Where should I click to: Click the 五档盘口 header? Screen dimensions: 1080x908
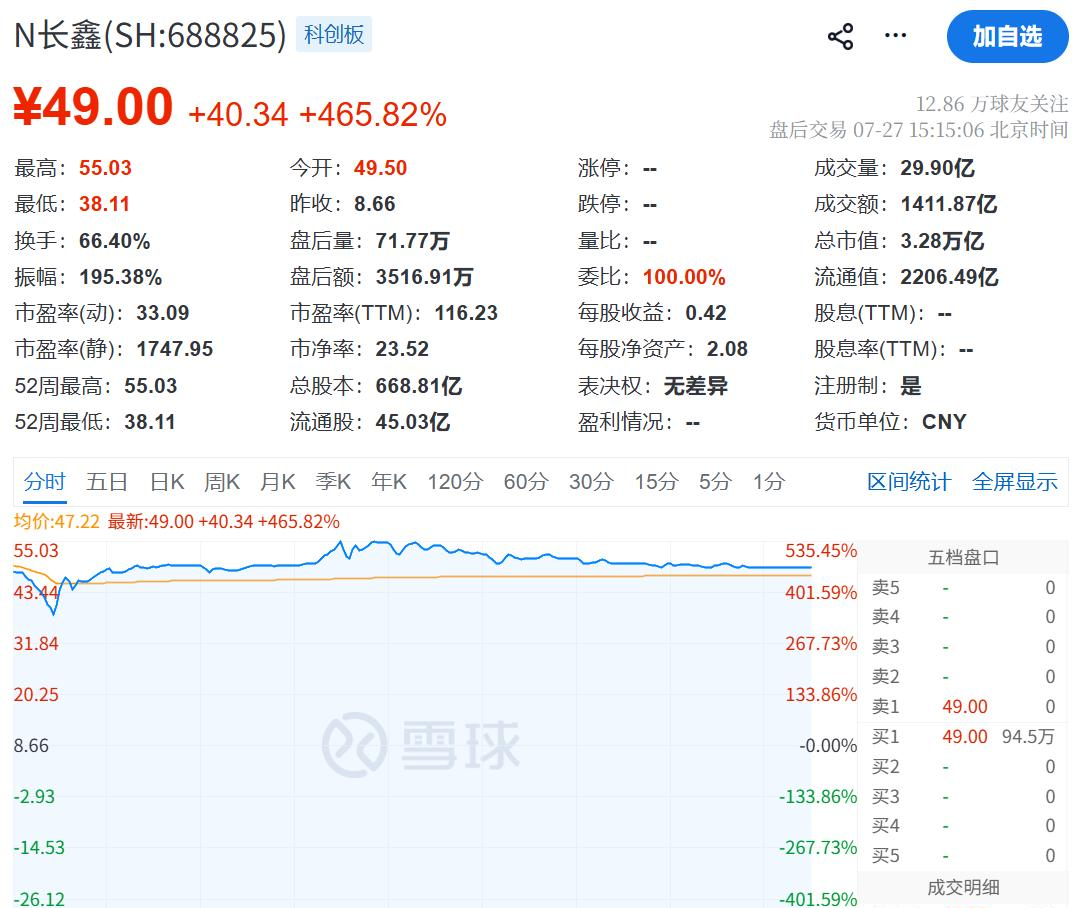(x=963, y=557)
